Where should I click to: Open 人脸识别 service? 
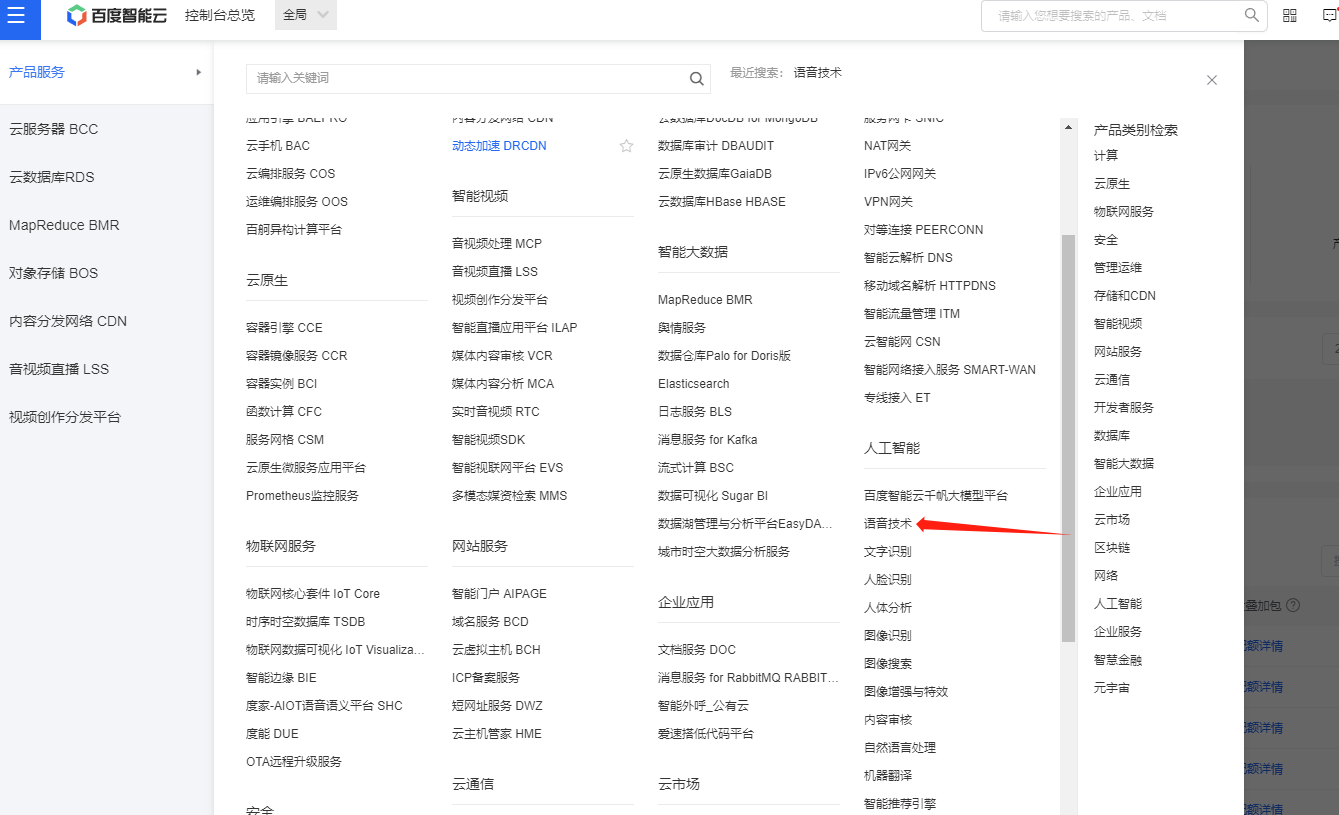pos(888,580)
